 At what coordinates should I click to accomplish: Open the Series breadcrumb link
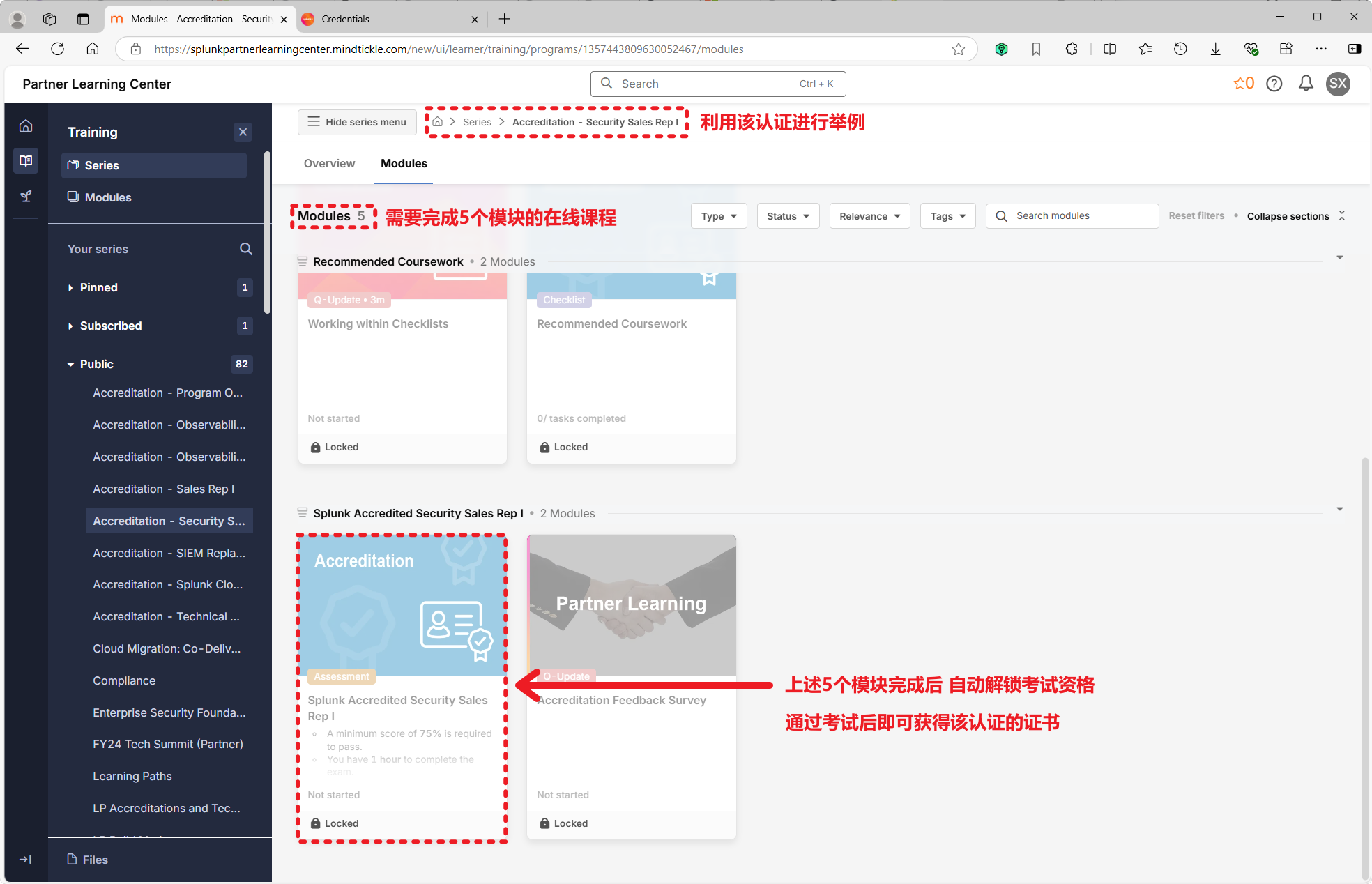[x=477, y=121]
